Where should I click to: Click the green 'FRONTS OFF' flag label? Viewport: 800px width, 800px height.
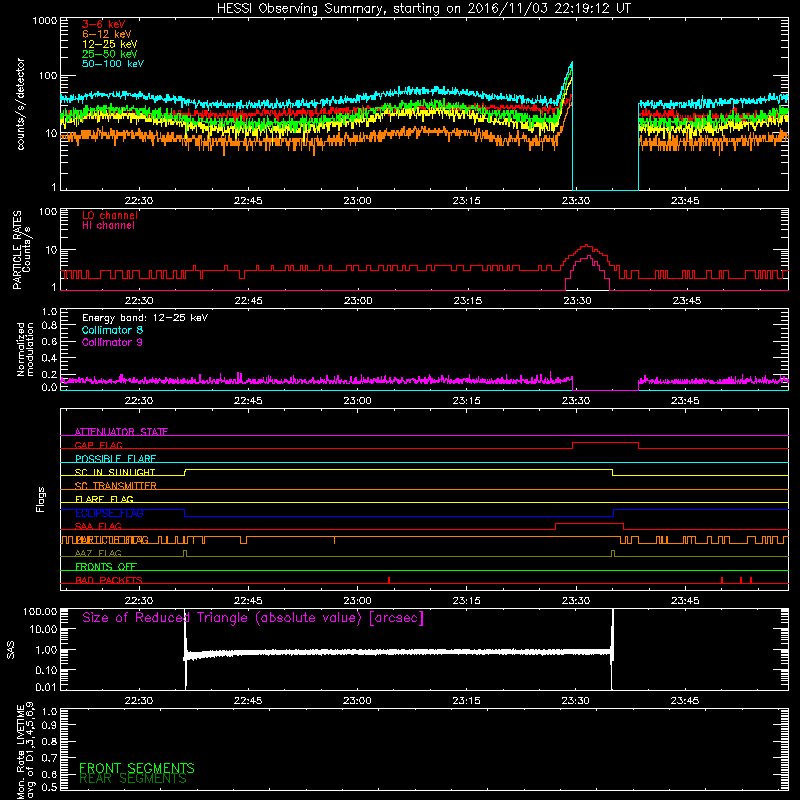pyautogui.click(x=106, y=566)
